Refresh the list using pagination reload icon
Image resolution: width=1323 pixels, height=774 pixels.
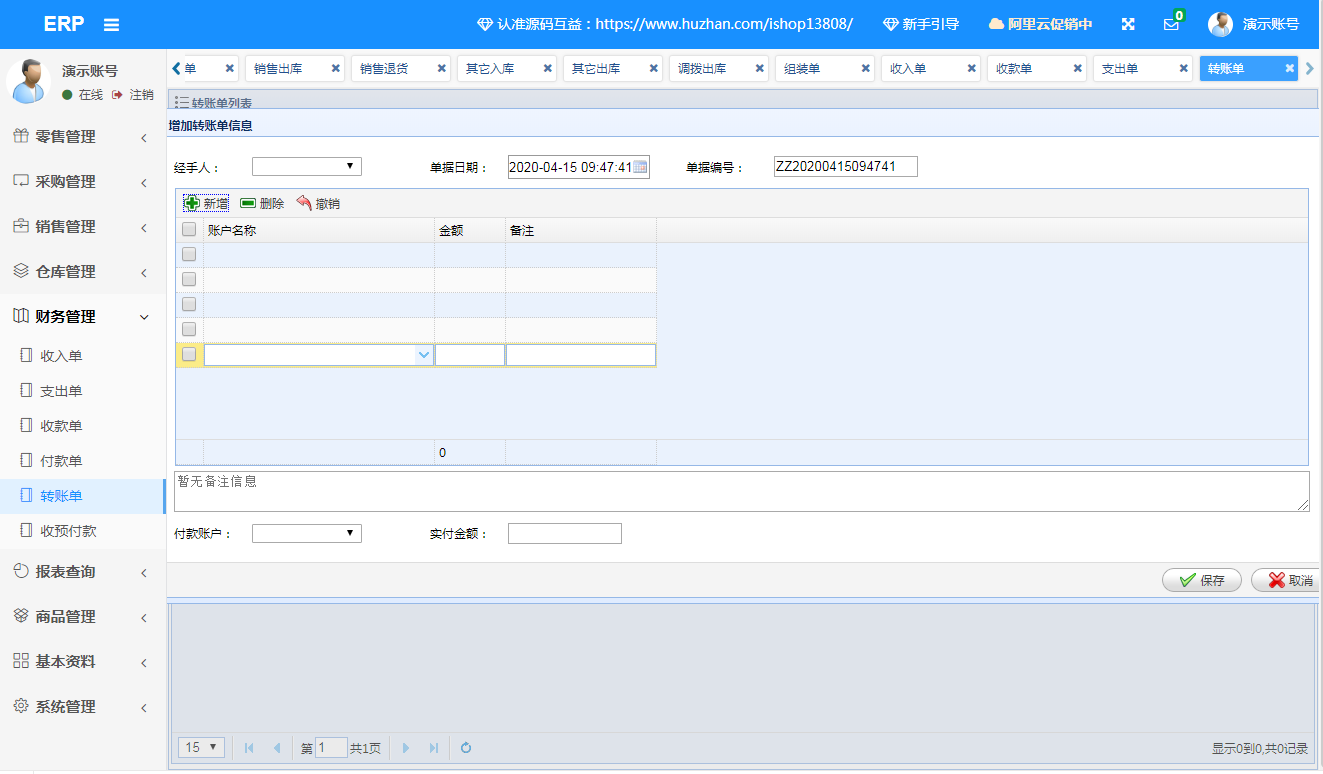[466, 747]
